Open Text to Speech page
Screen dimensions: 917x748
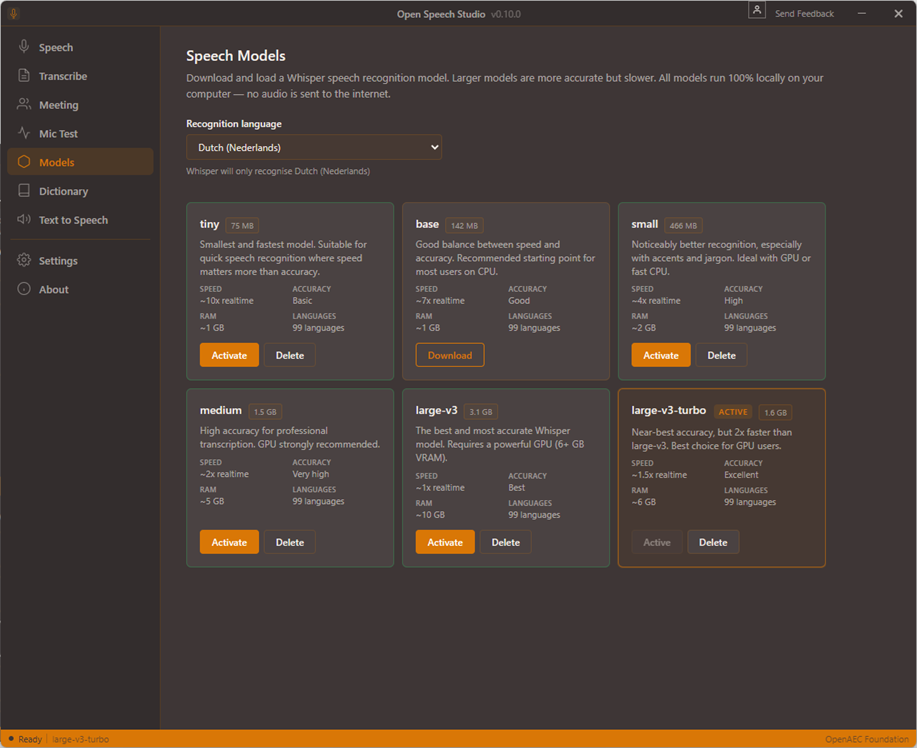(x=80, y=220)
